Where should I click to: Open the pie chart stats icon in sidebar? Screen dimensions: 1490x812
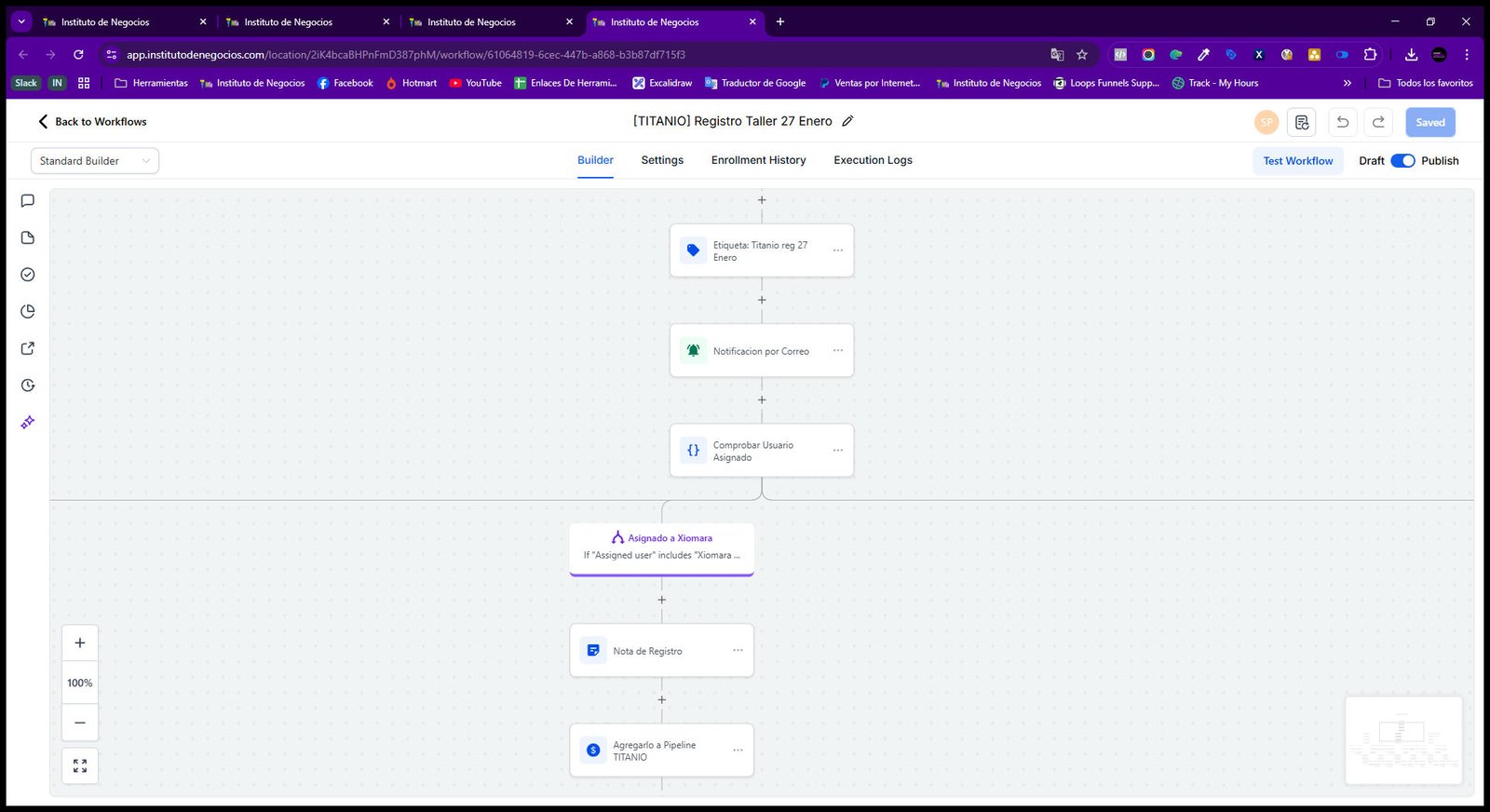point(28,311)
